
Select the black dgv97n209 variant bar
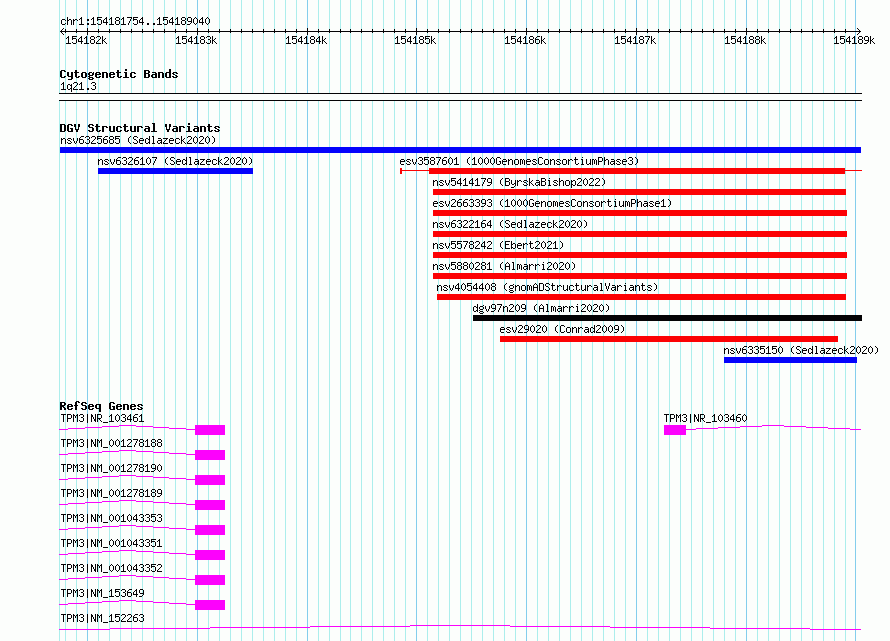668,318
